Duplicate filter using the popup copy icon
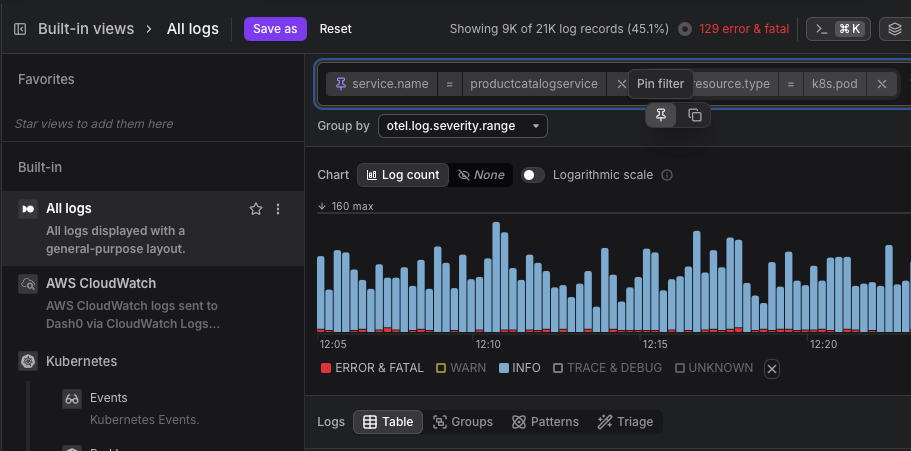The height and width of the screenshot is (451, 911). click(x=695, y=115)
